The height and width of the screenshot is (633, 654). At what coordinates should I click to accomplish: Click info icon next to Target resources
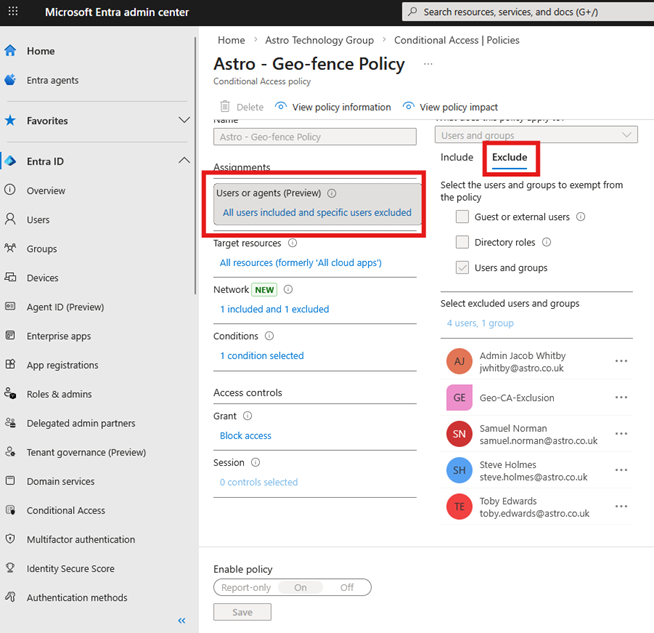tap(293, 243)
